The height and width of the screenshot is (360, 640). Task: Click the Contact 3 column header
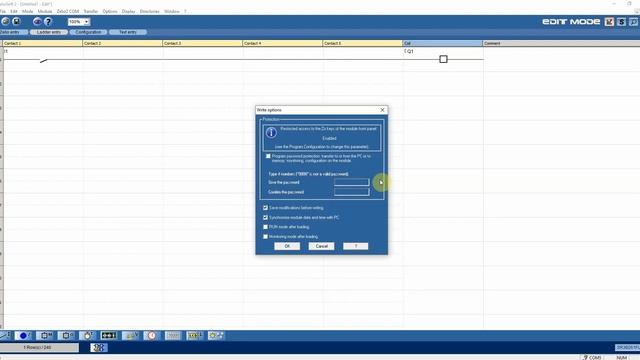tap(202, 43)
